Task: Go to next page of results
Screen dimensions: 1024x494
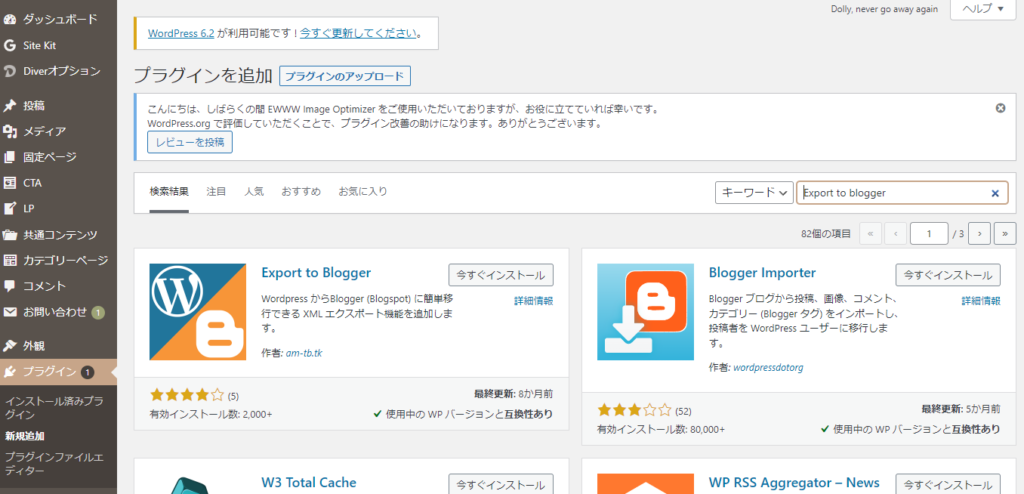Action: tap(979, 233)
